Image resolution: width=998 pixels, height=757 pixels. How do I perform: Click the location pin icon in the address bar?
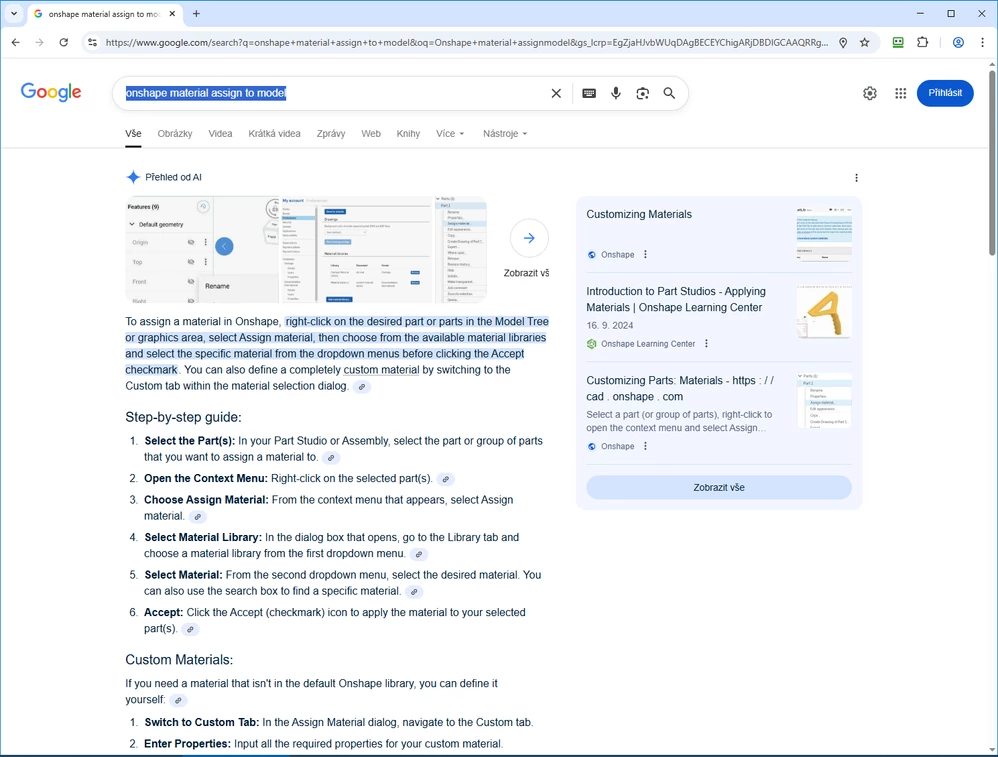(843, 42)
